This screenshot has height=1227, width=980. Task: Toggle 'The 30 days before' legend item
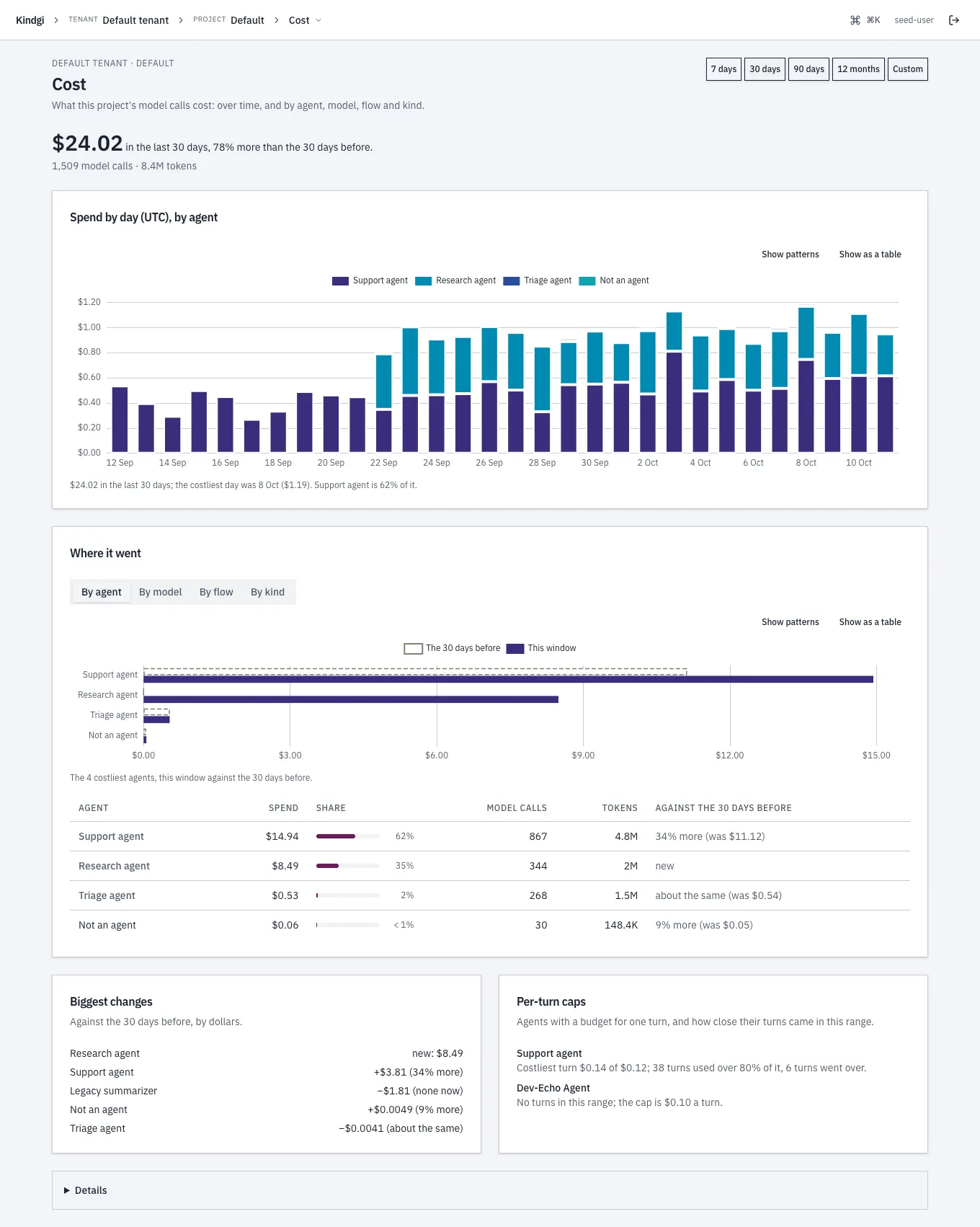[452, 648]
